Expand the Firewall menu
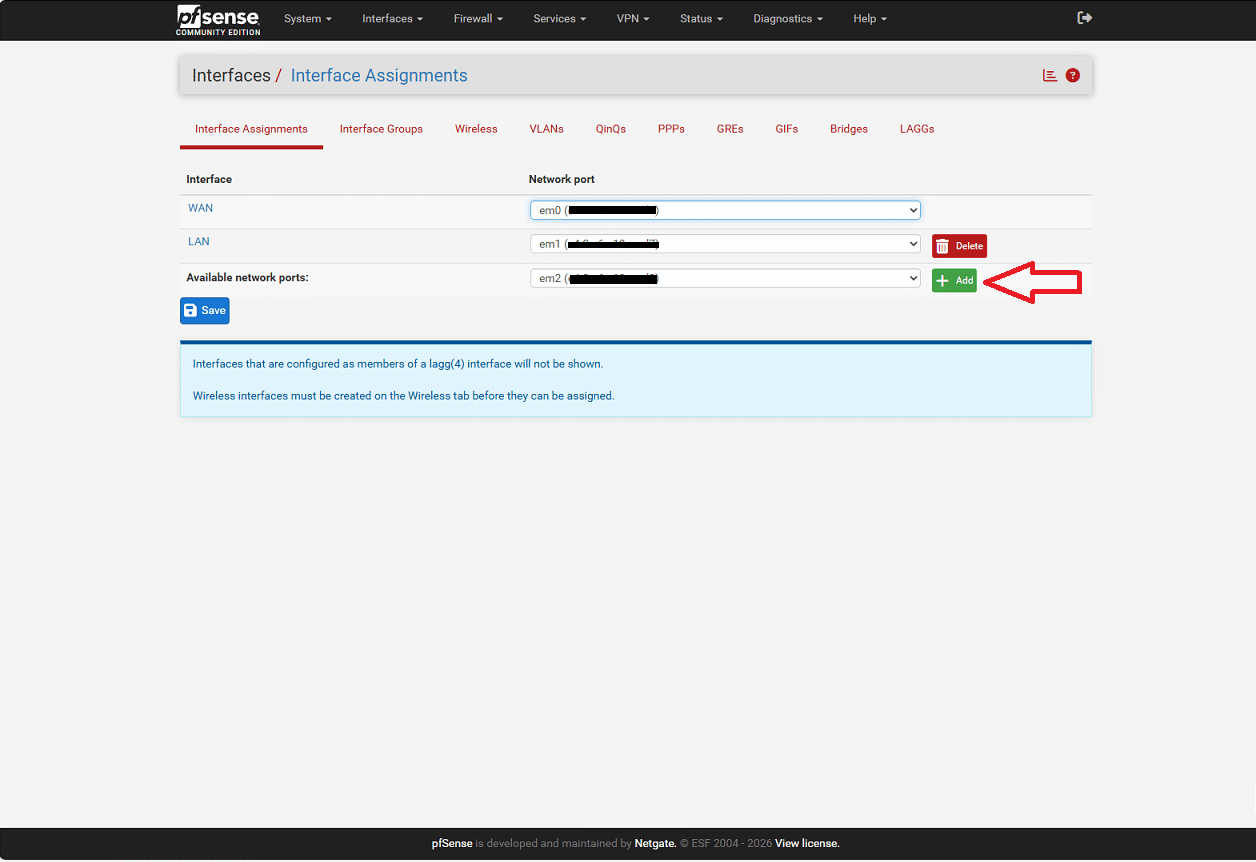This screenshot has height=862, width=1256. tap(478, 19)
